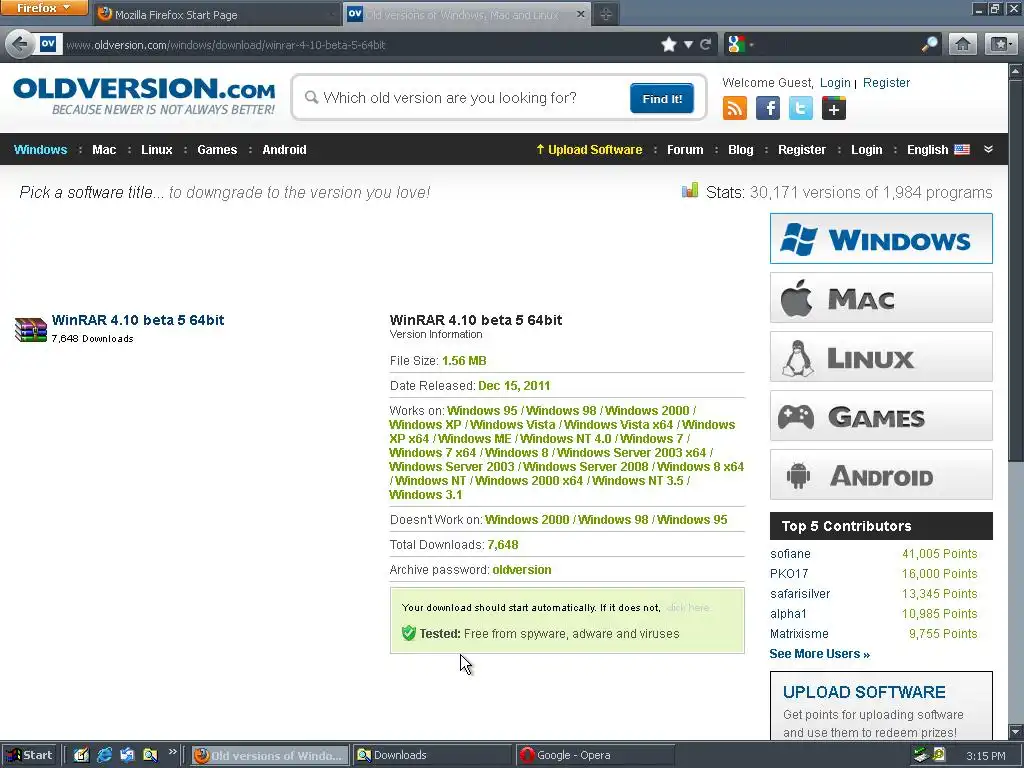Open Linux in the nav bar
The width and height of the screenshot is (1024, 768).
click(157, 150)
